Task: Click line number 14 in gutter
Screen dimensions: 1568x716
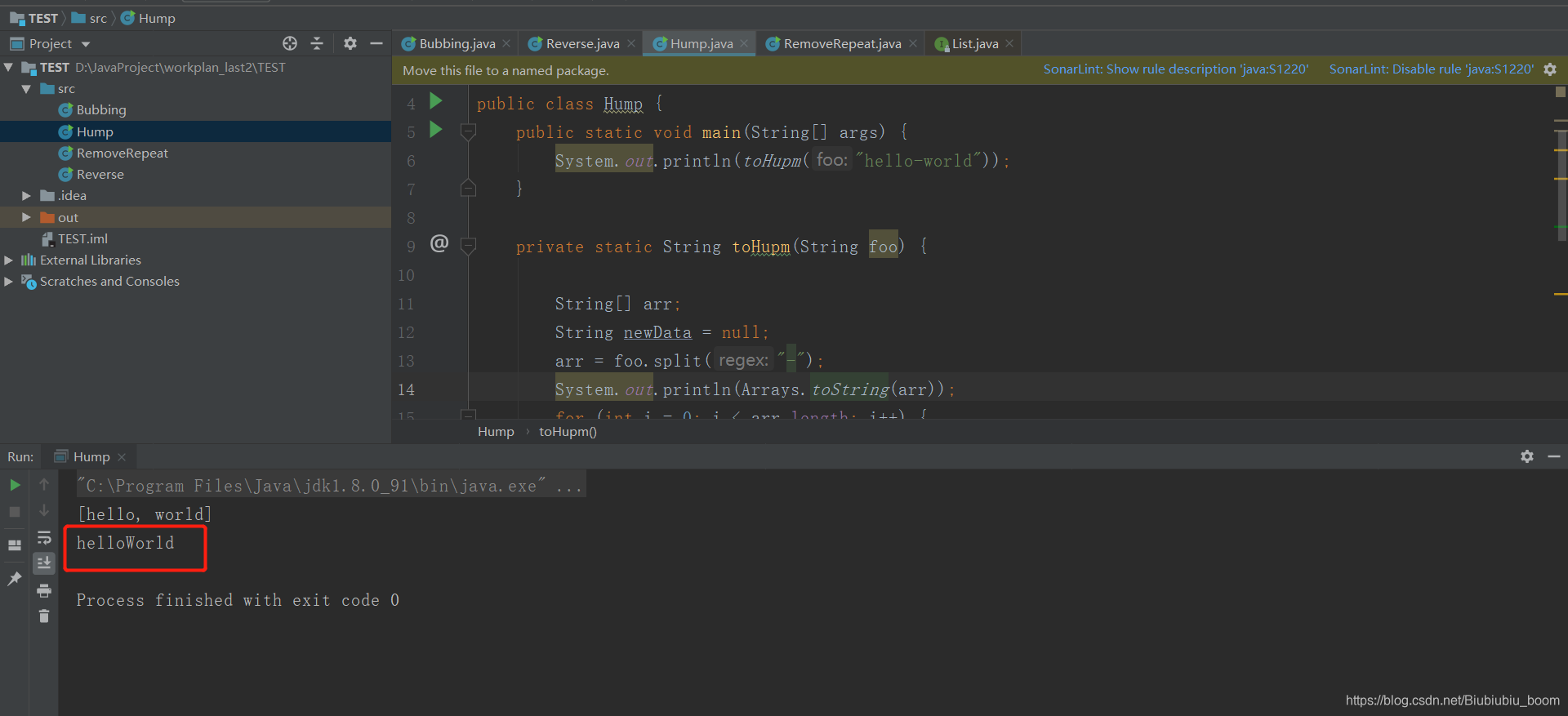Action: coord(406,389)
